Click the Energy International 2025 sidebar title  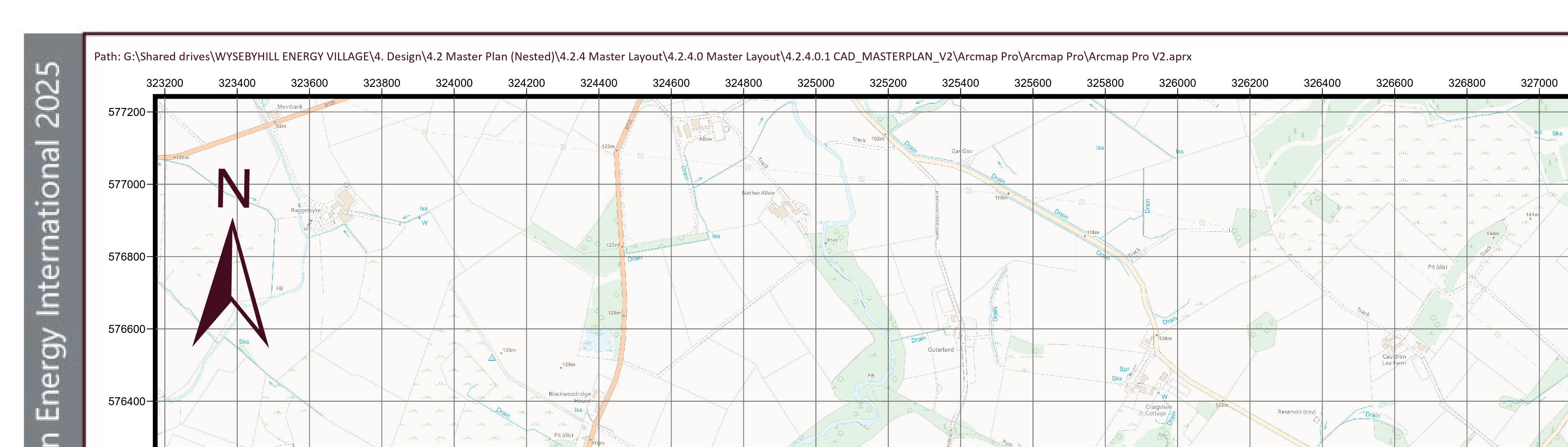[x=49, y=243]
